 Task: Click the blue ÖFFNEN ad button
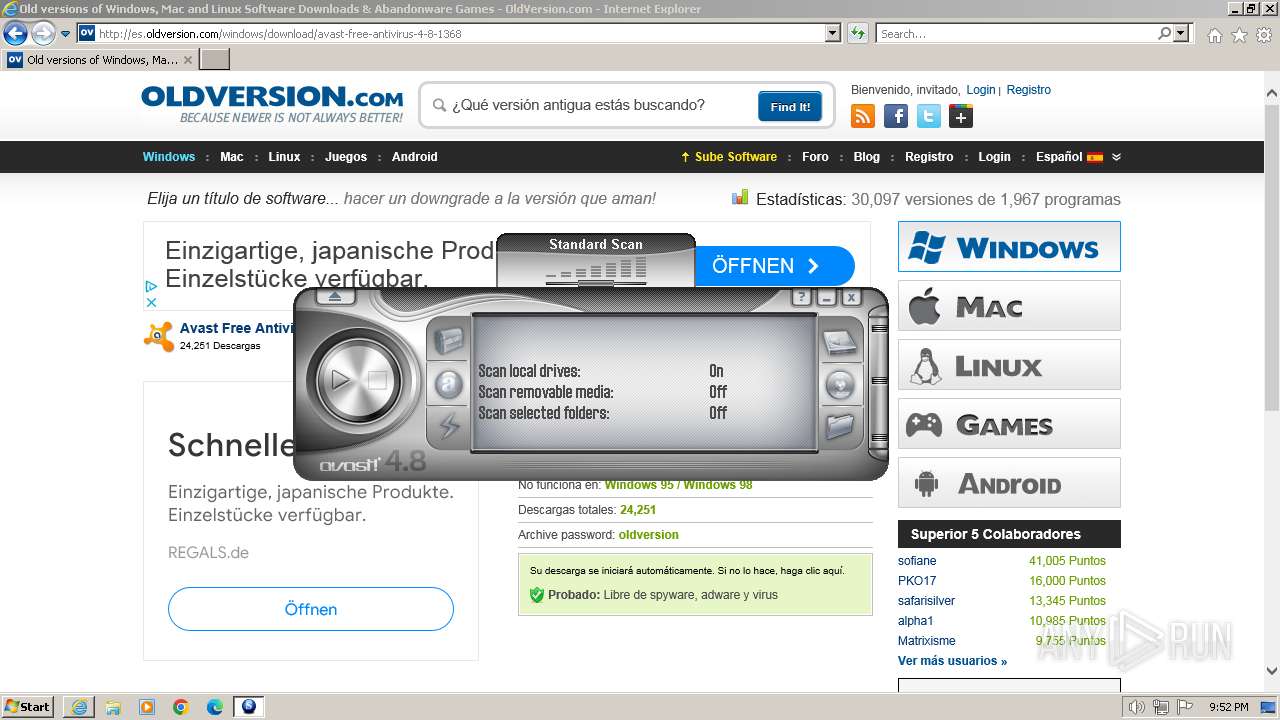[775, 266]
